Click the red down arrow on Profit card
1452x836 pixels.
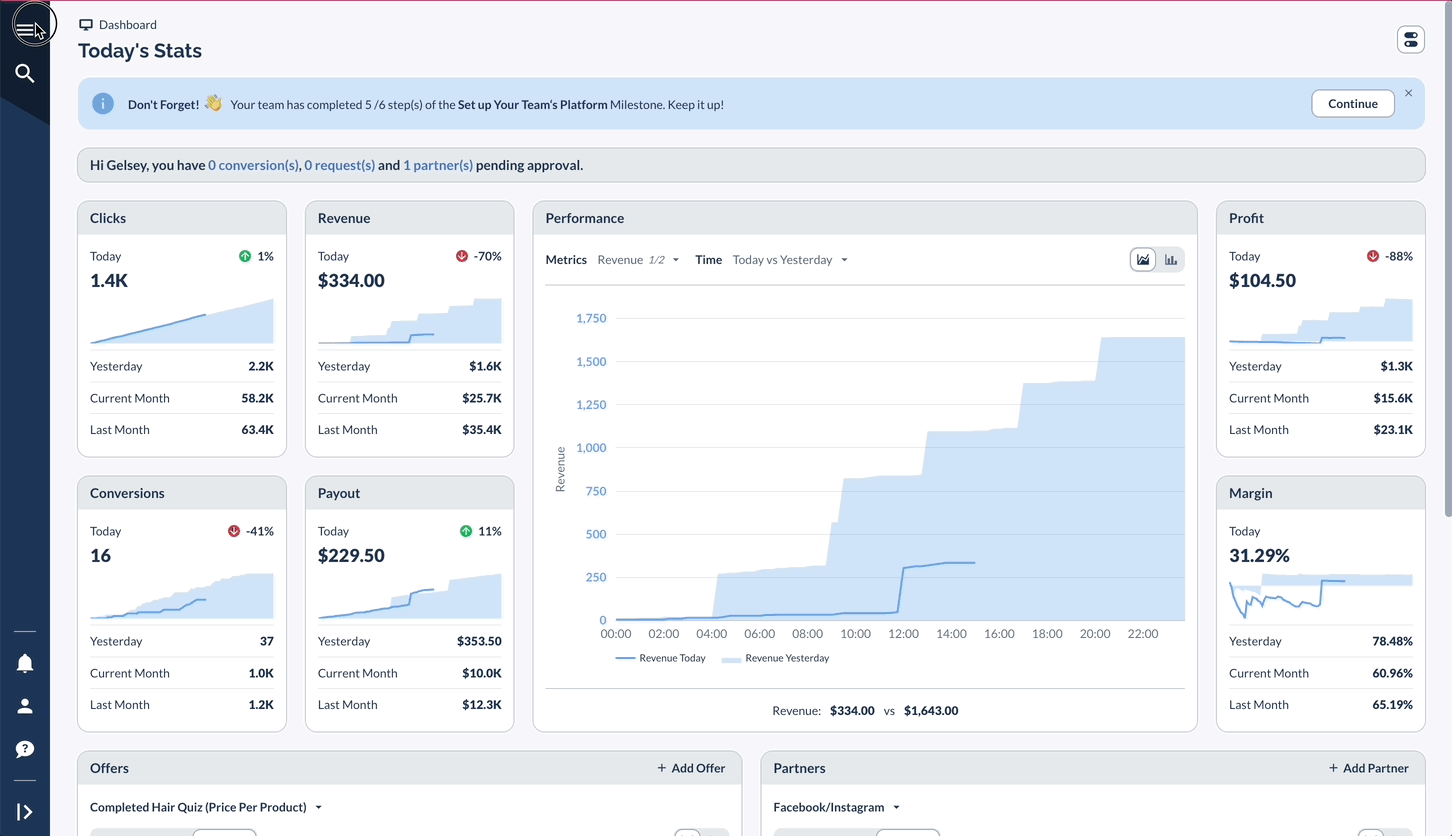click(1373, 256)
